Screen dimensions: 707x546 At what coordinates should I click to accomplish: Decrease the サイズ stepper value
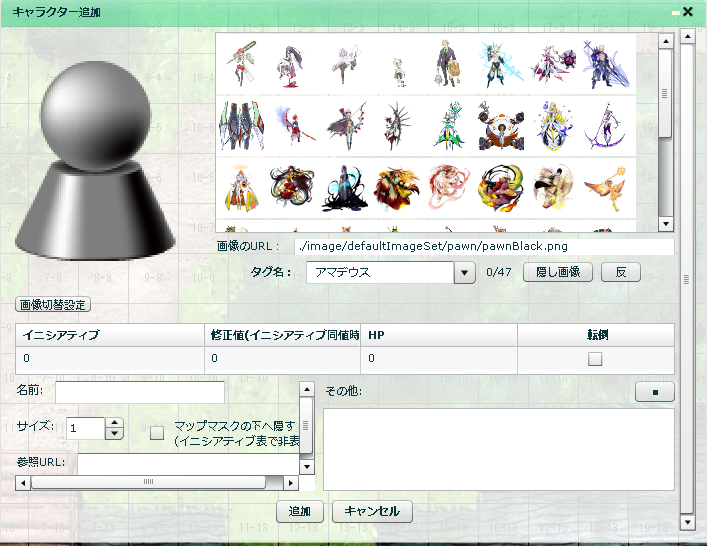coord(115,434)
